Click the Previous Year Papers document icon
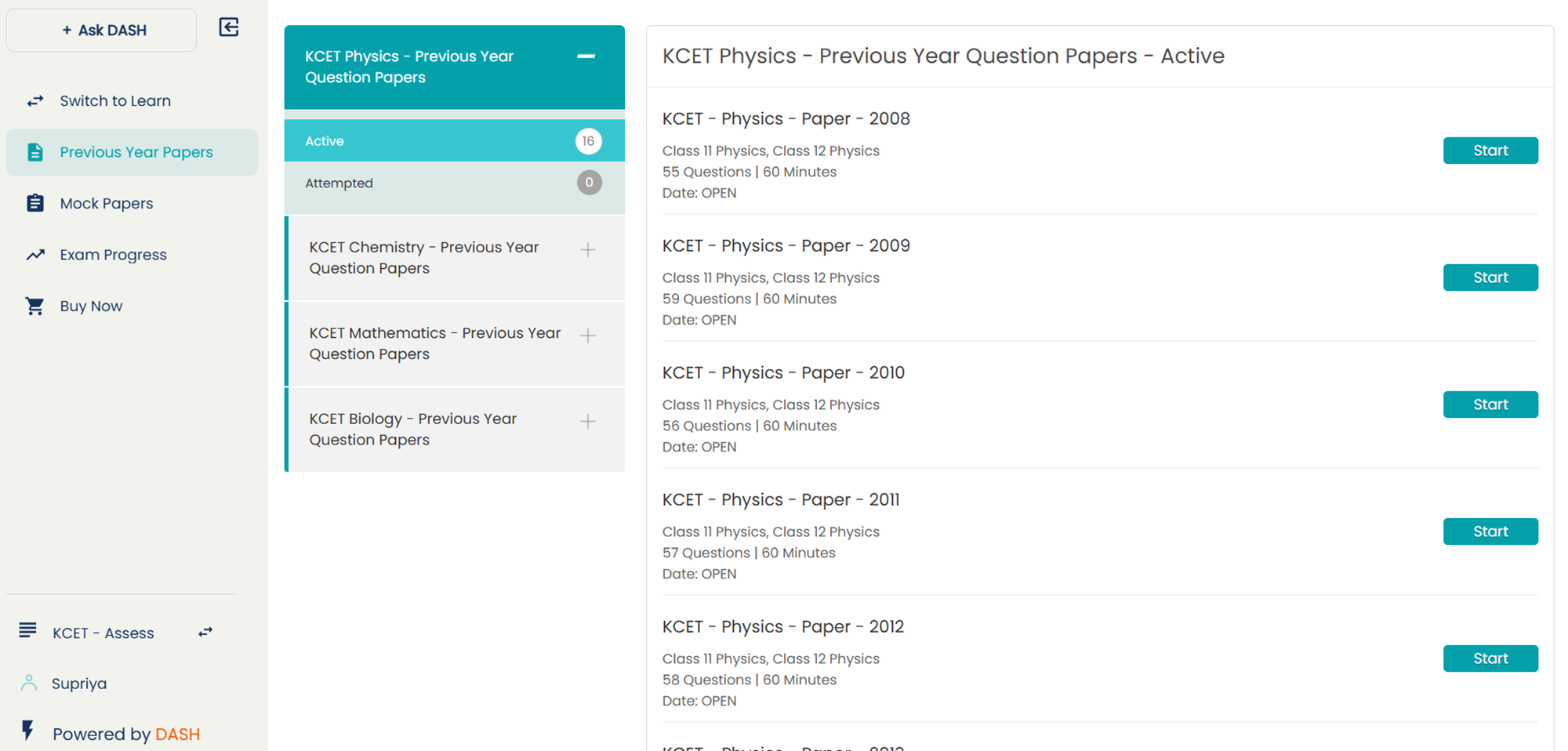 [35, 151]
